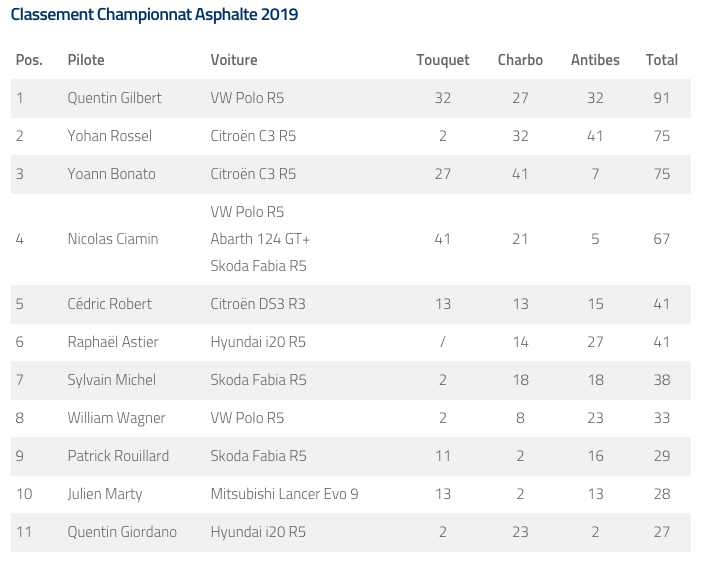
Task: Select the Nicolas Ciamin row name
Action: [x=113, y=239]
